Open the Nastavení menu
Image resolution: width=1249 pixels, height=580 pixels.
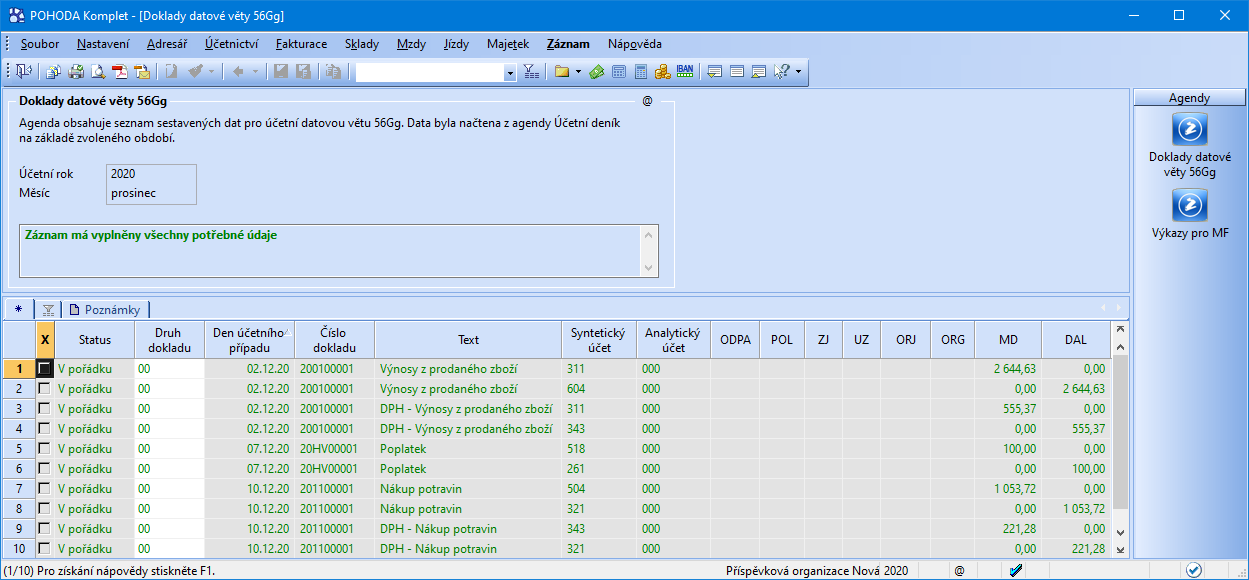pos(103,44)
